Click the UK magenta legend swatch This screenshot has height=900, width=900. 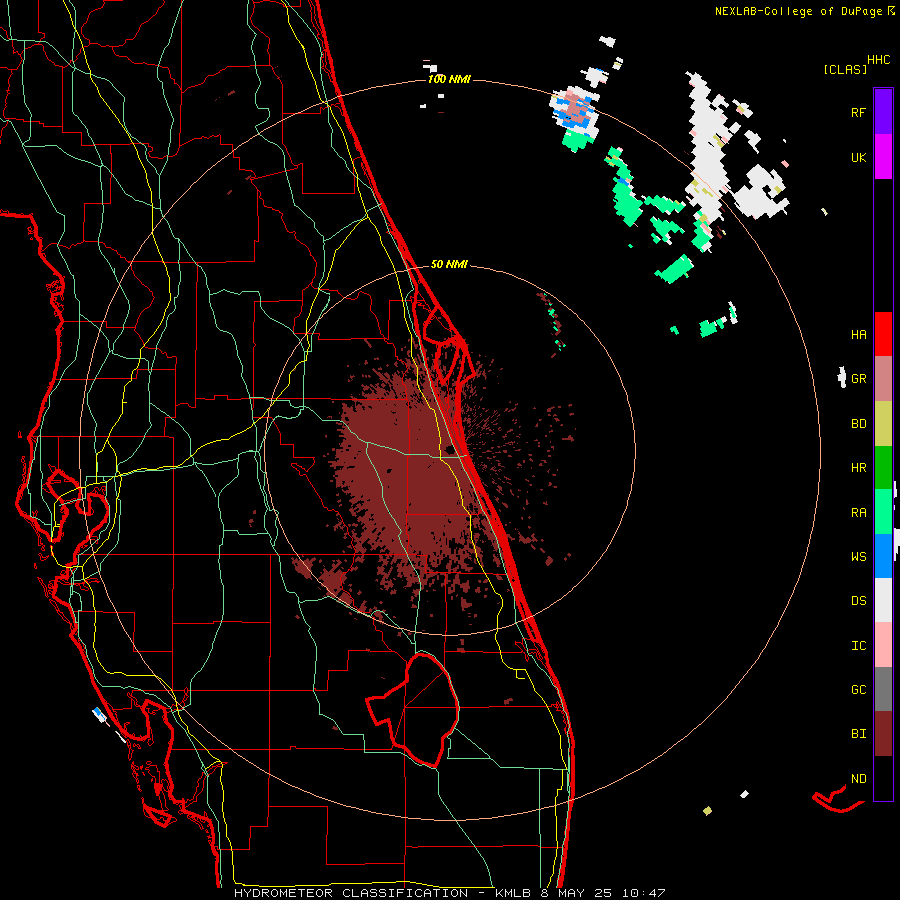[883, 157]
